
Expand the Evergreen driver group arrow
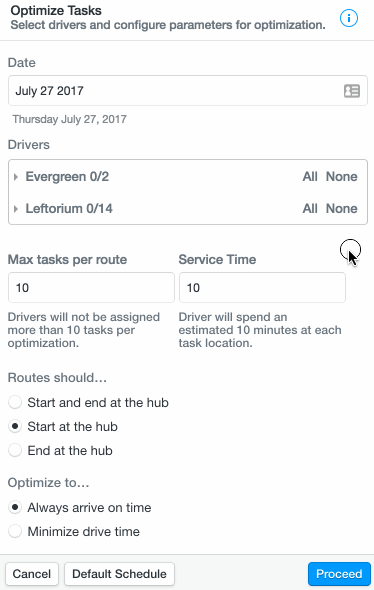pos(15,177)
